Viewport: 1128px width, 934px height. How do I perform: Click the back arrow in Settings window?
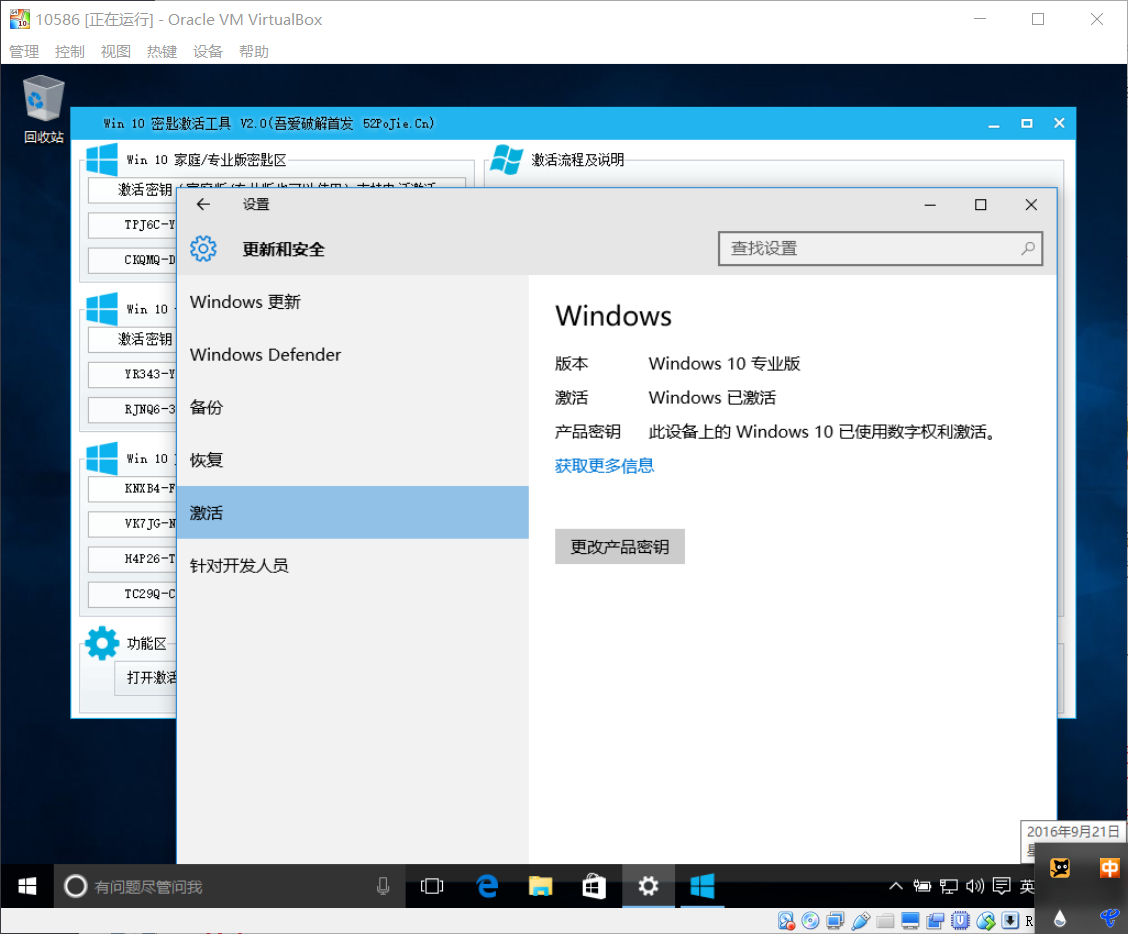click(204, 204)
